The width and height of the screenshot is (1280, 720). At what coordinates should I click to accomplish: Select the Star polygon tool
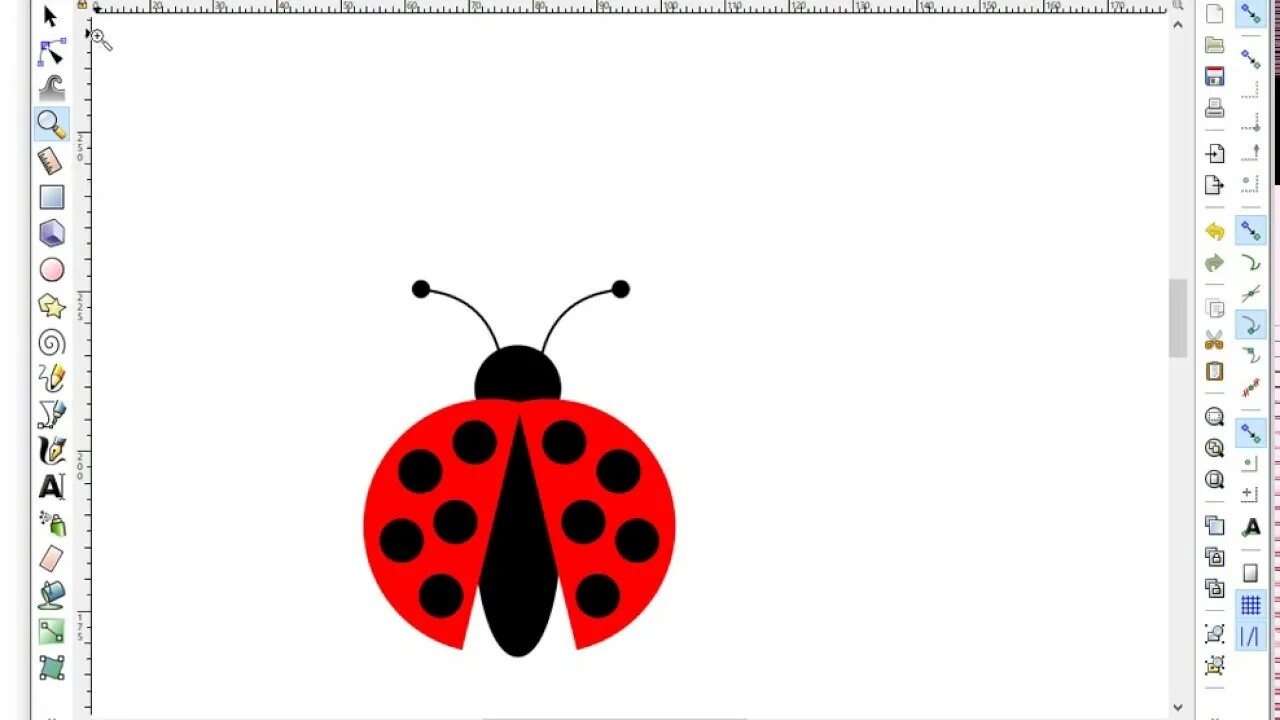click(51, 306)
